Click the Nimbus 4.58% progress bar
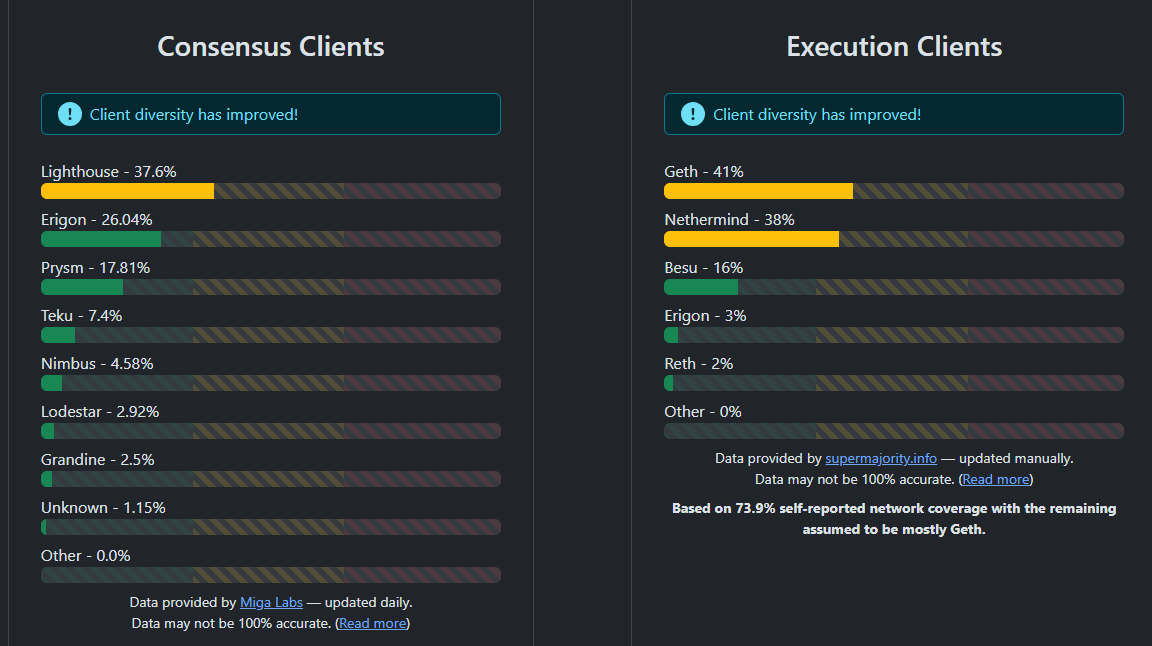This screenshot has height=646, width=1152. click(x=270, y=383)
